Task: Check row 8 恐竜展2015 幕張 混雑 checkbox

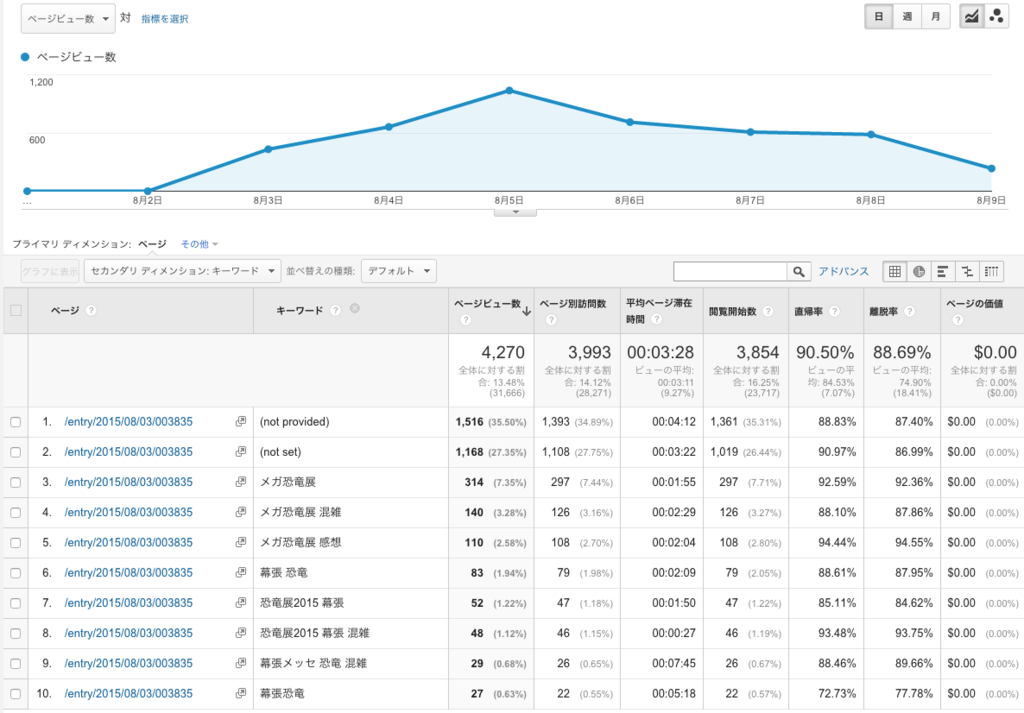Action: tap(16, 633)
